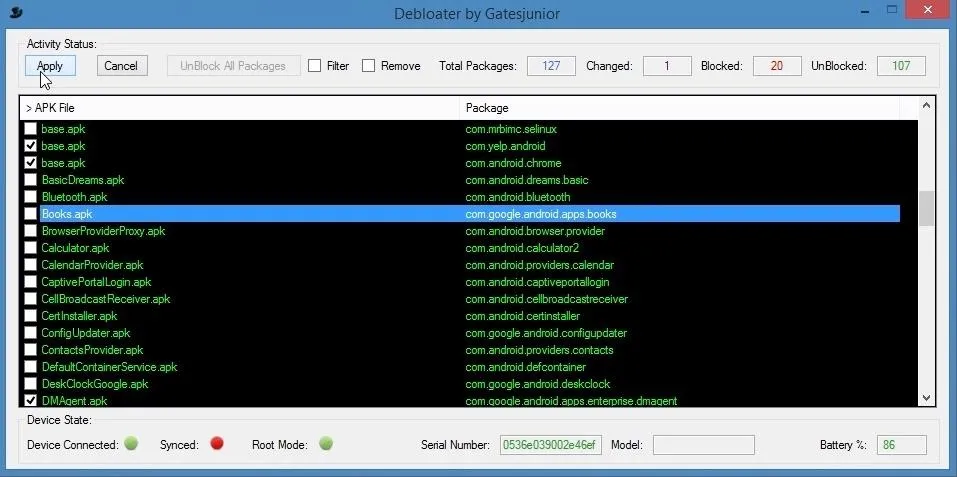The image size is (957, 477).
Task: Minimize the Debloater window
Action: pos(865,10)
